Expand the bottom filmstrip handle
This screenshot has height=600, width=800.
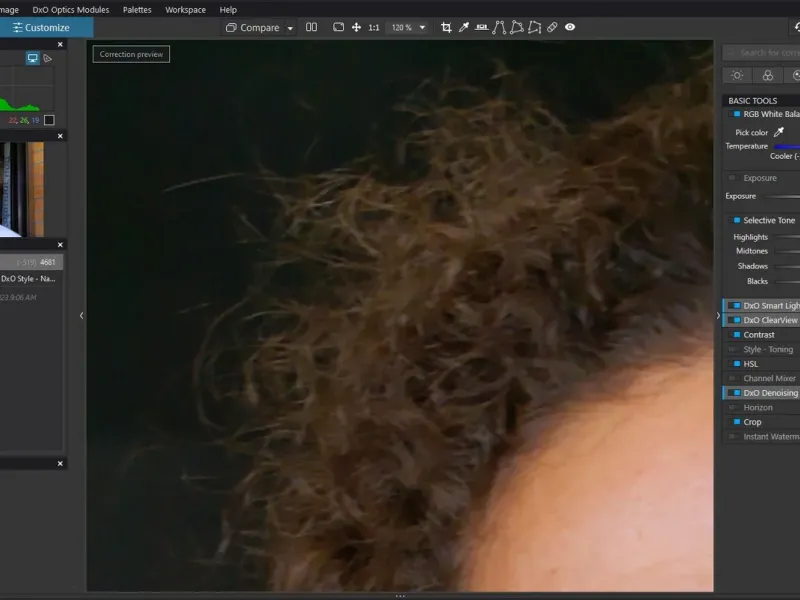[x=400, y=595]
